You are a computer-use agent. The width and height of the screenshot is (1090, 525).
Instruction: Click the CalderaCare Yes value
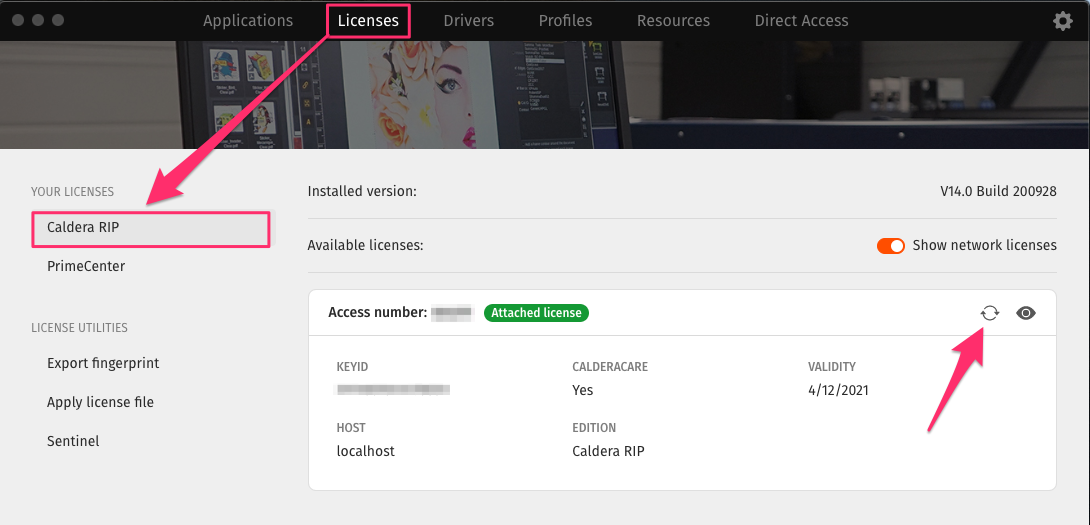pos(583,390)
